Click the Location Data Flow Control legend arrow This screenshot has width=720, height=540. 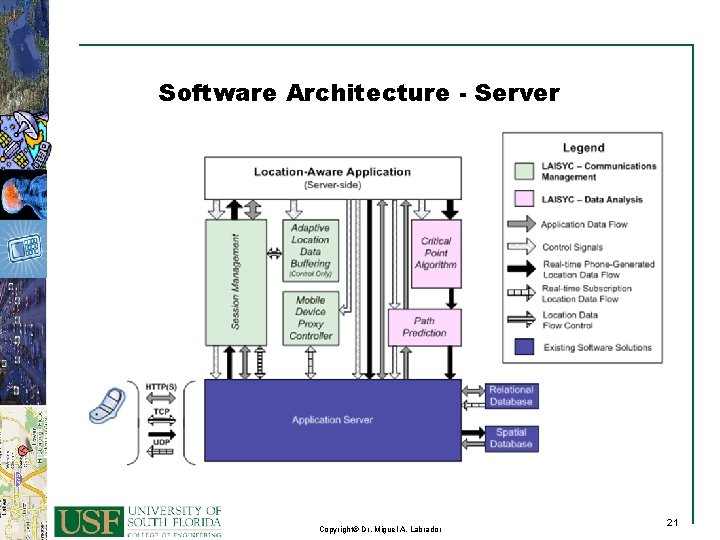tap(521, 319)
